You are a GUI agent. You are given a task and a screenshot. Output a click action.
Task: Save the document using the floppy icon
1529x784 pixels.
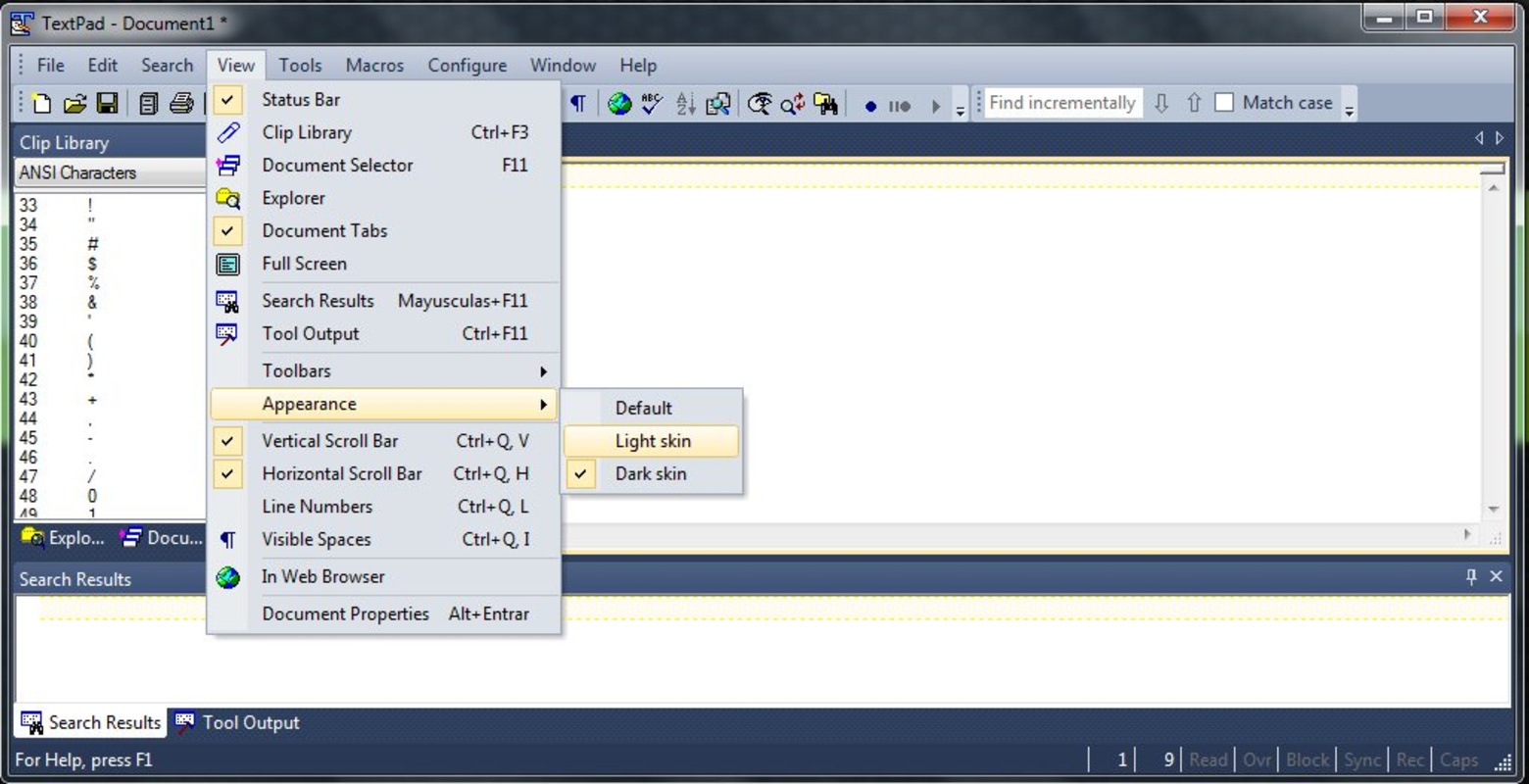pyautogui.click(x=108, y=103)
